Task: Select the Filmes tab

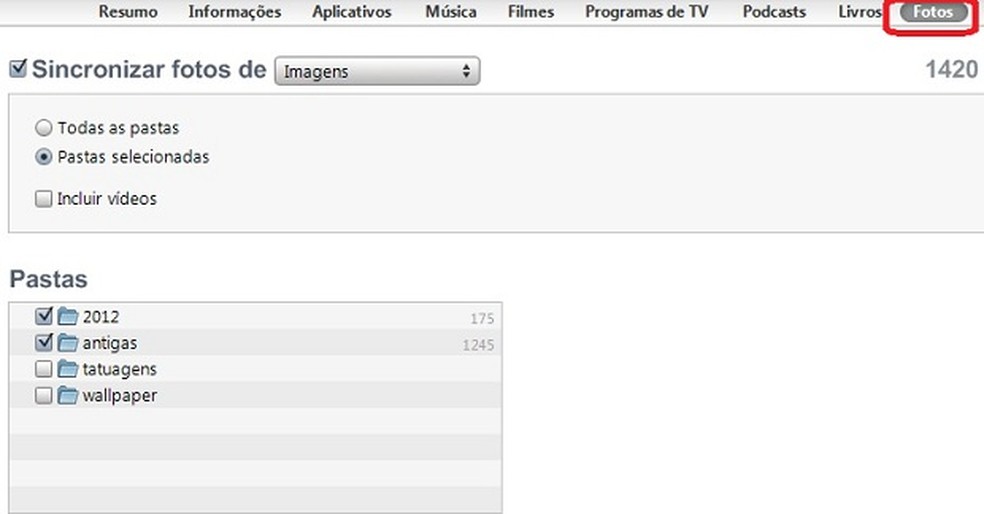Action: pyautogui.click(x=531, y=11)
